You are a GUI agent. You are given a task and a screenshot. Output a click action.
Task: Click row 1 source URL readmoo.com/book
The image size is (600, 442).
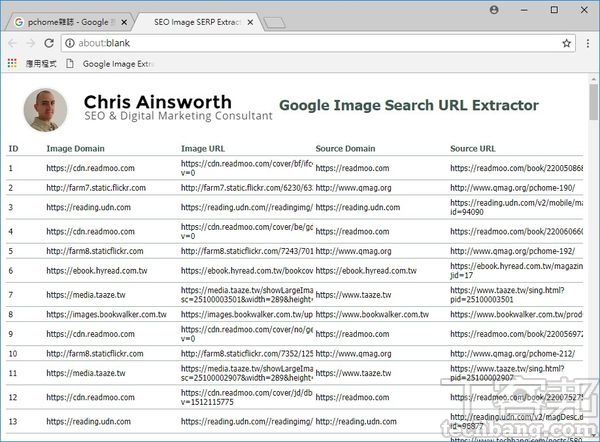[x=517, y=168]
